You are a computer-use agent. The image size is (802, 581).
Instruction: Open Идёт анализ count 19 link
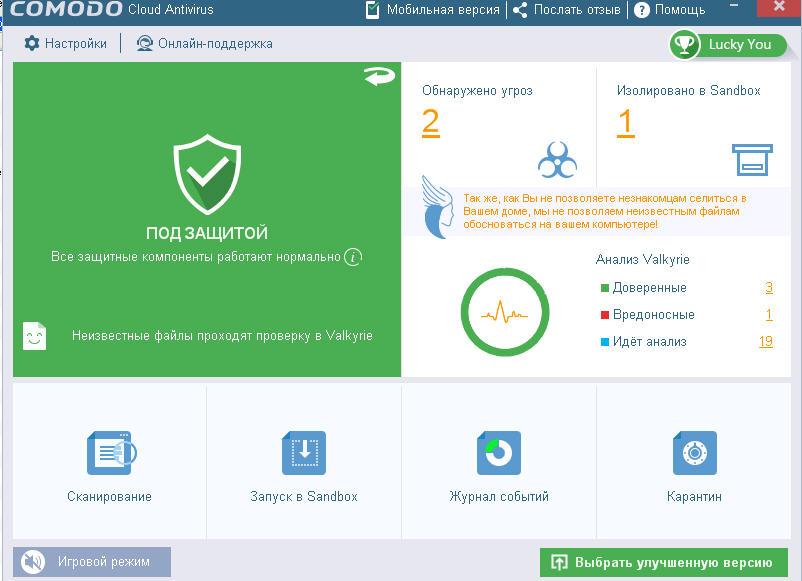(766, 342)
